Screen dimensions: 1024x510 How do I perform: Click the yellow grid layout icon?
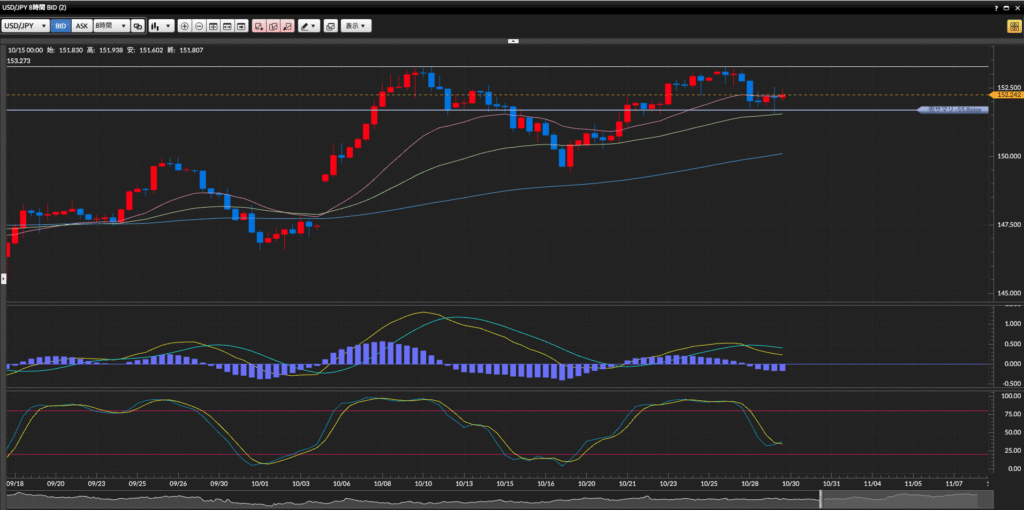tap(1013, 25)
